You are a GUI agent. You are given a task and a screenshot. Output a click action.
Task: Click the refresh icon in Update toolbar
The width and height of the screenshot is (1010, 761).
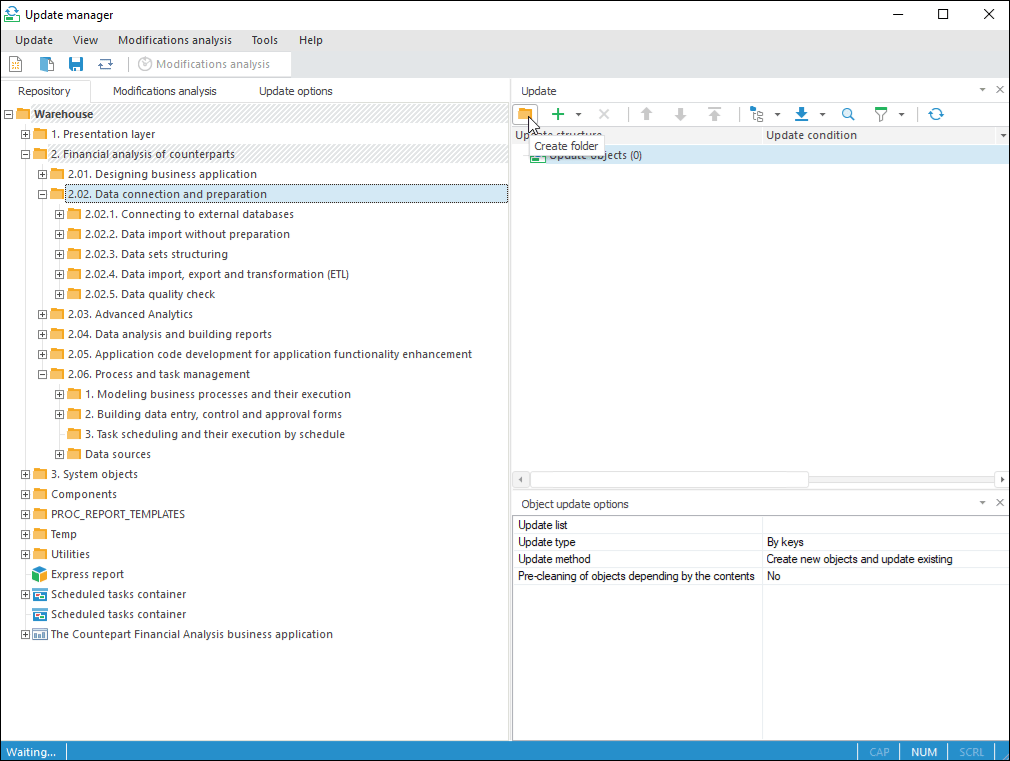pyautogui.click(x=935, y=114)
